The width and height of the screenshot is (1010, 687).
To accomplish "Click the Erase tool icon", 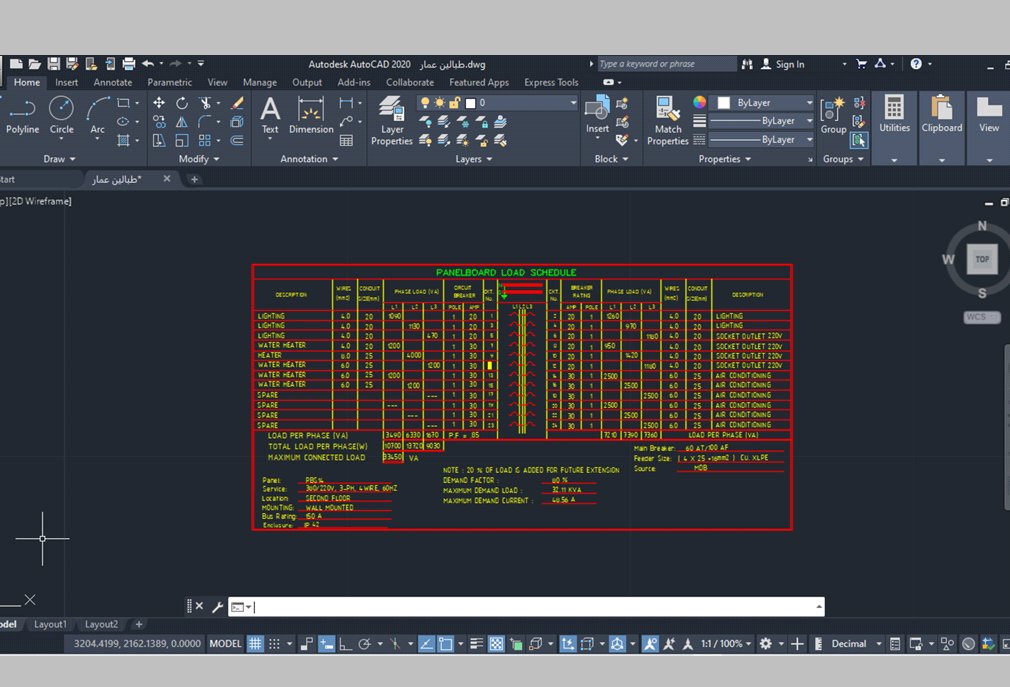I will [237, 103].
